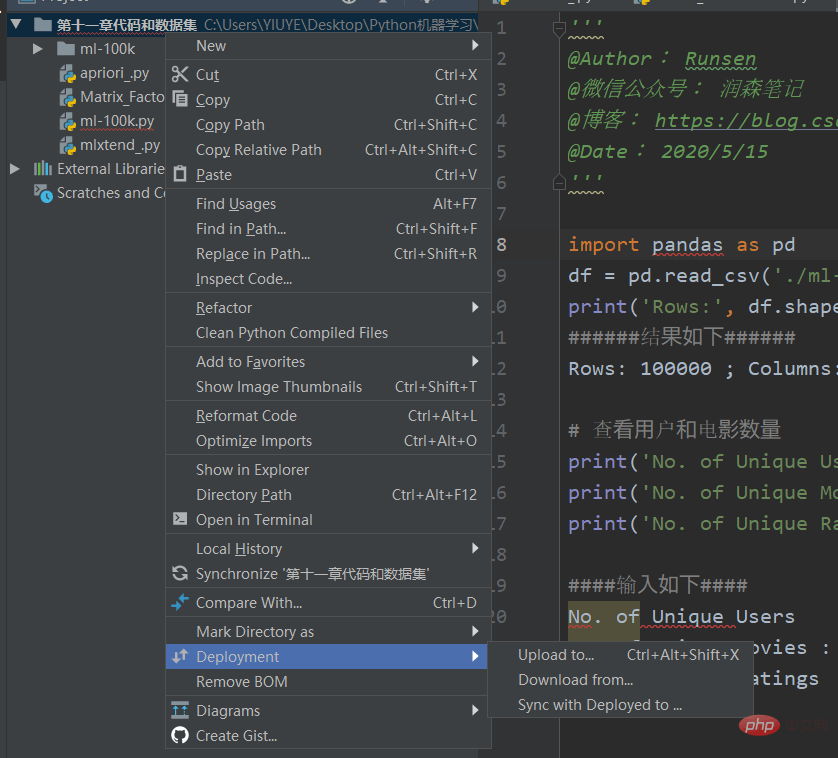The image size is (838, 758).
Task: Expand External Libraries node
Action: pos(15,169)
